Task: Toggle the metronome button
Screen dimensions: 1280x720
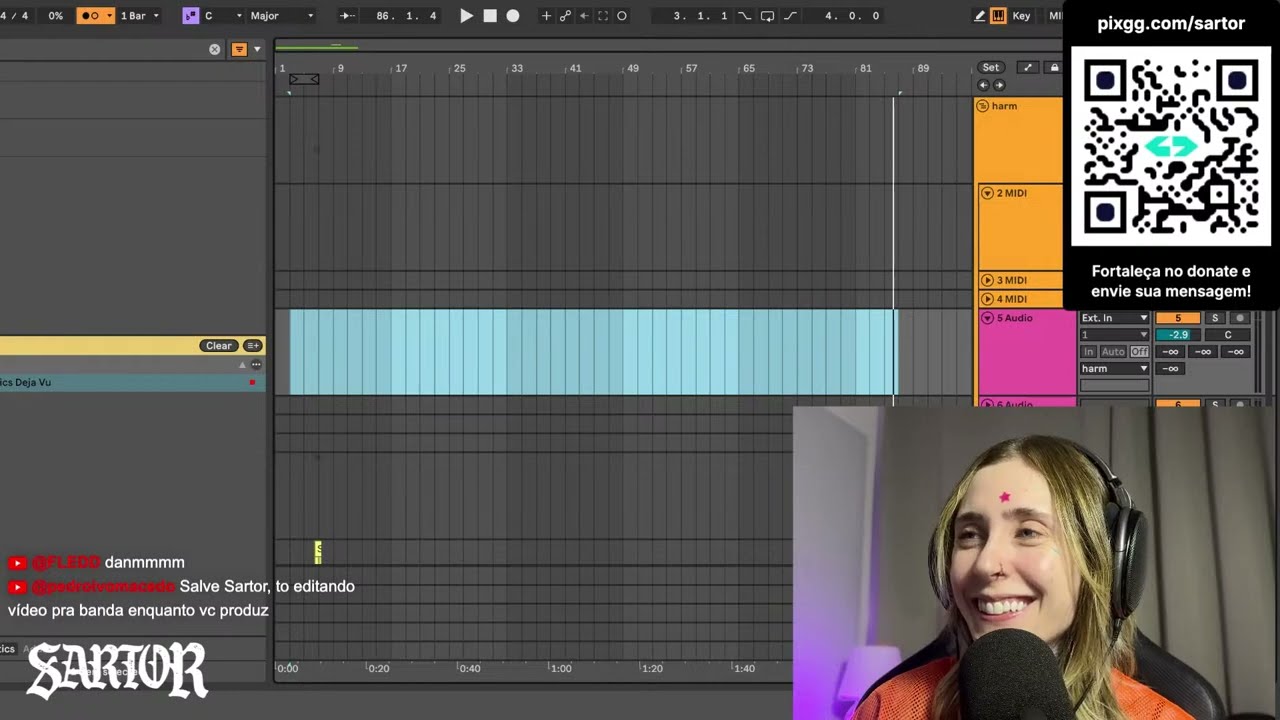Action: 90,16
